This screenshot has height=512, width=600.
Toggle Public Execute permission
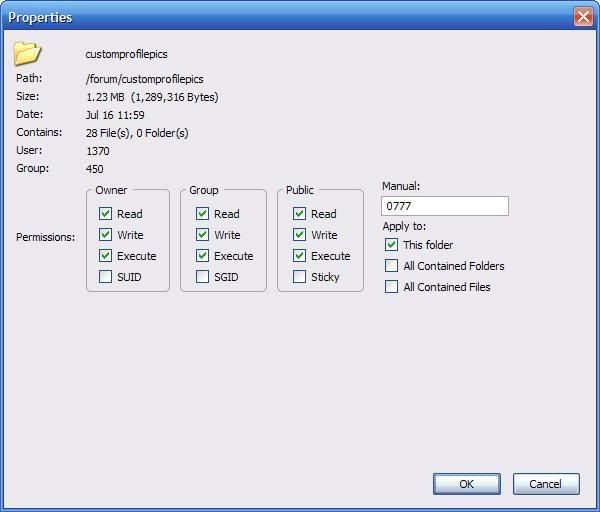(x=300, y=256)
